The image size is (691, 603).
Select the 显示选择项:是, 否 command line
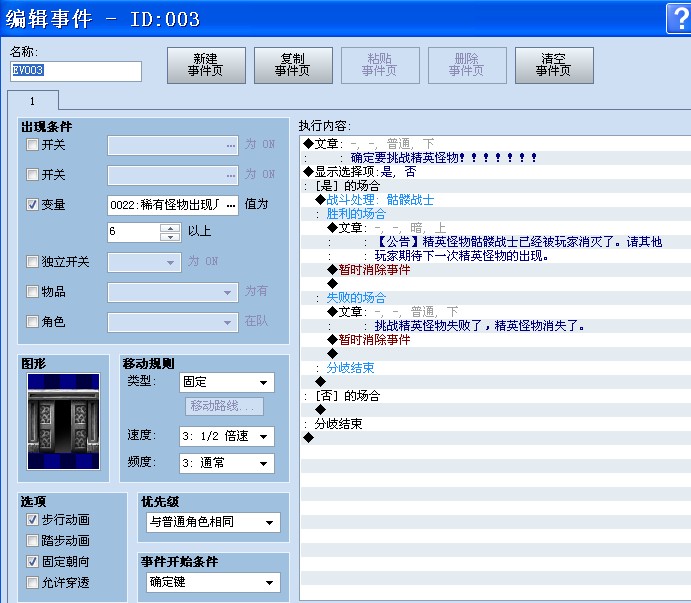pyautogui.click(x=360, y=172)
